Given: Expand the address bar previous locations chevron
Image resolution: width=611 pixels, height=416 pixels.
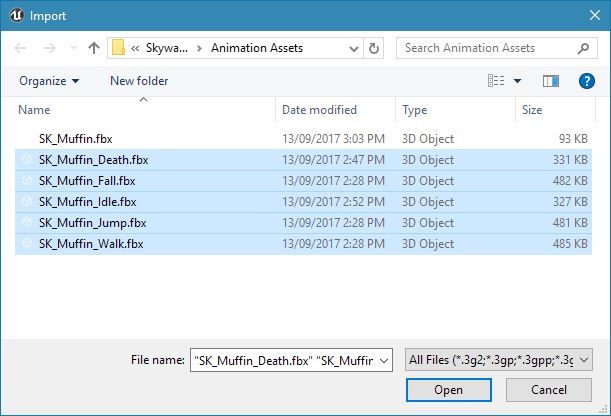Looking at the screenshot, I should (353, 49).
